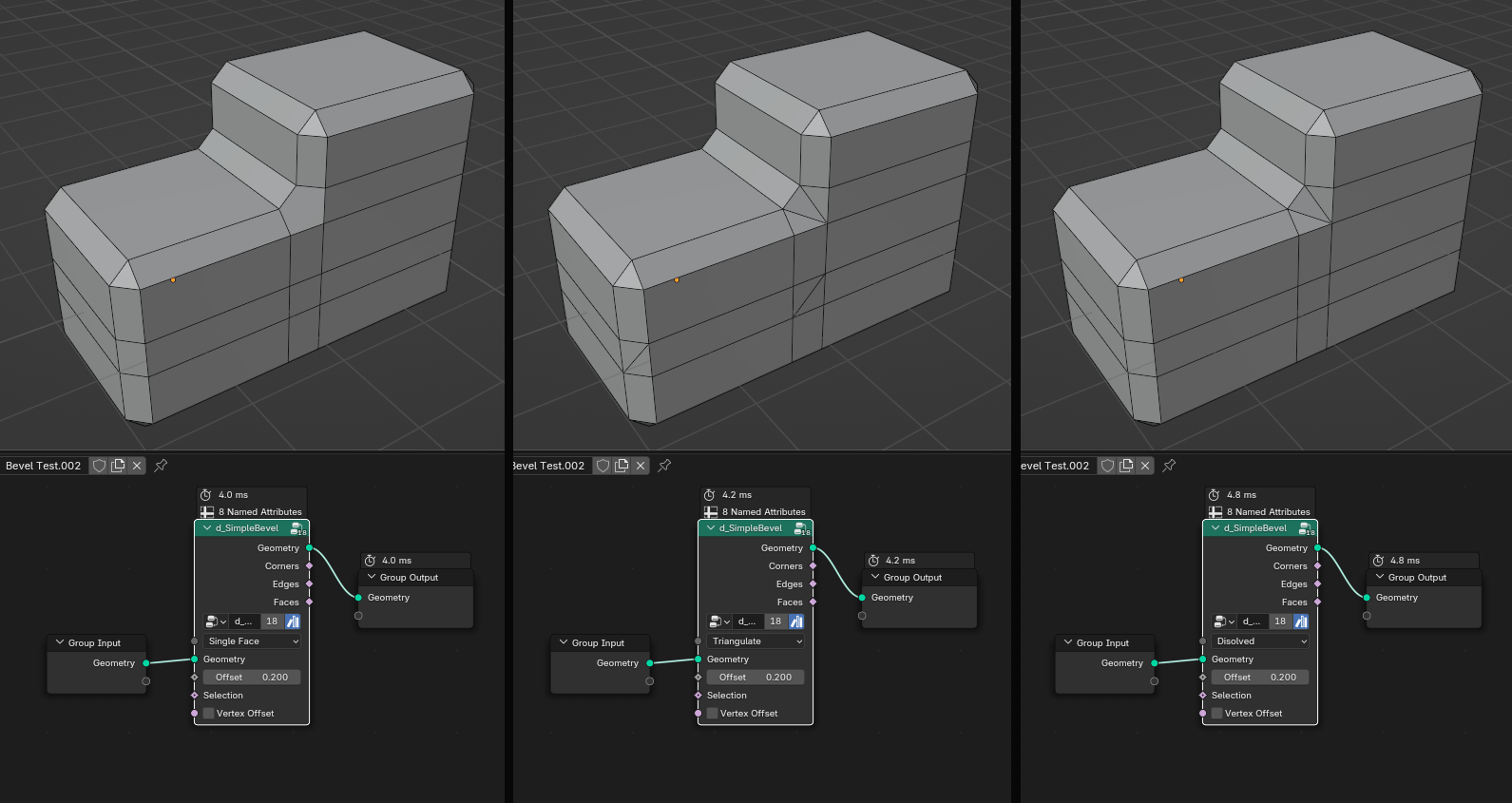Click Named Attributes icon above Single Face node
The width and height of the screenshot is (1512, 803).
(206, 512)
